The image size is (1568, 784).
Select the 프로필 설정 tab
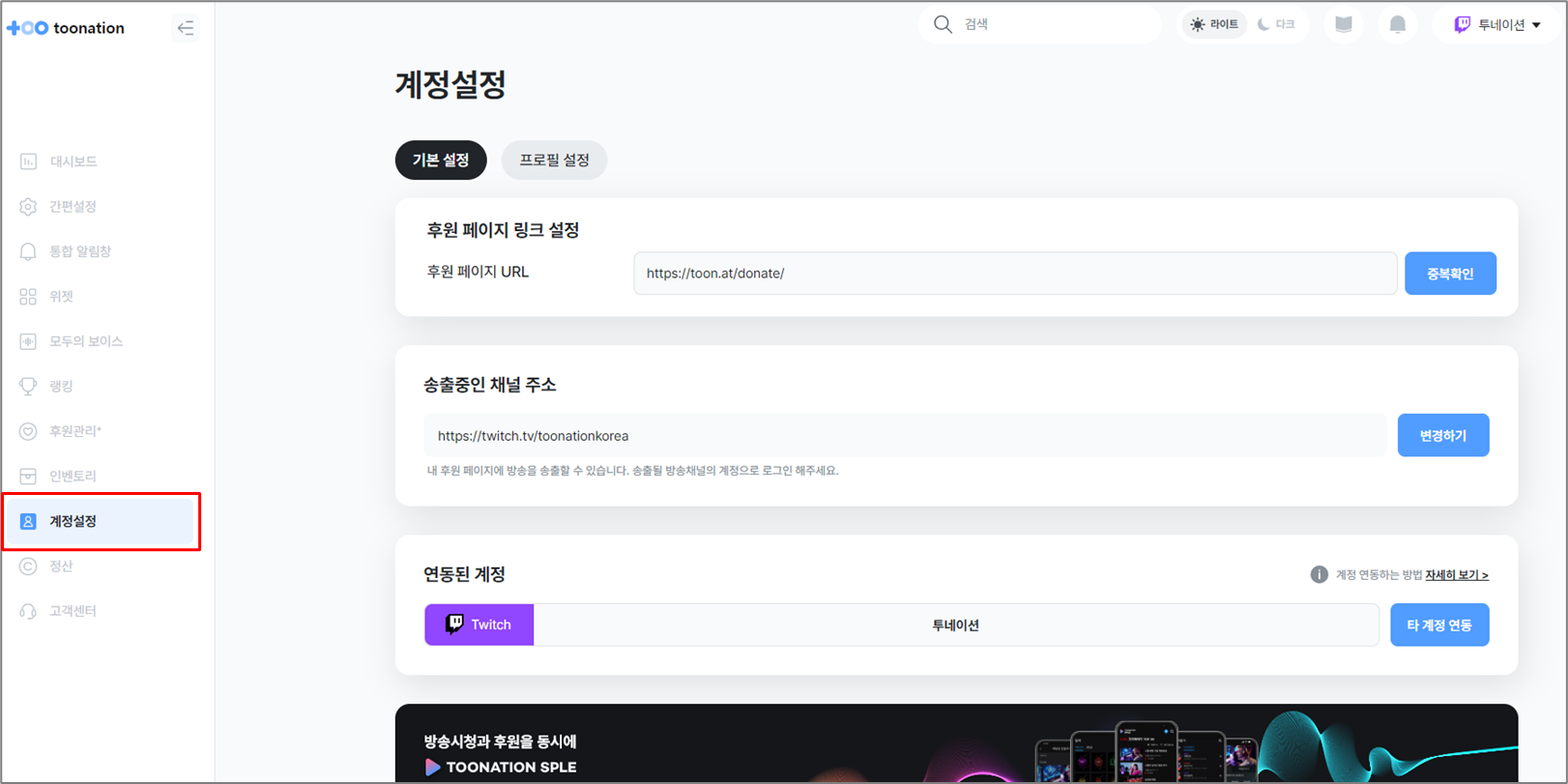tap(554, 160)
